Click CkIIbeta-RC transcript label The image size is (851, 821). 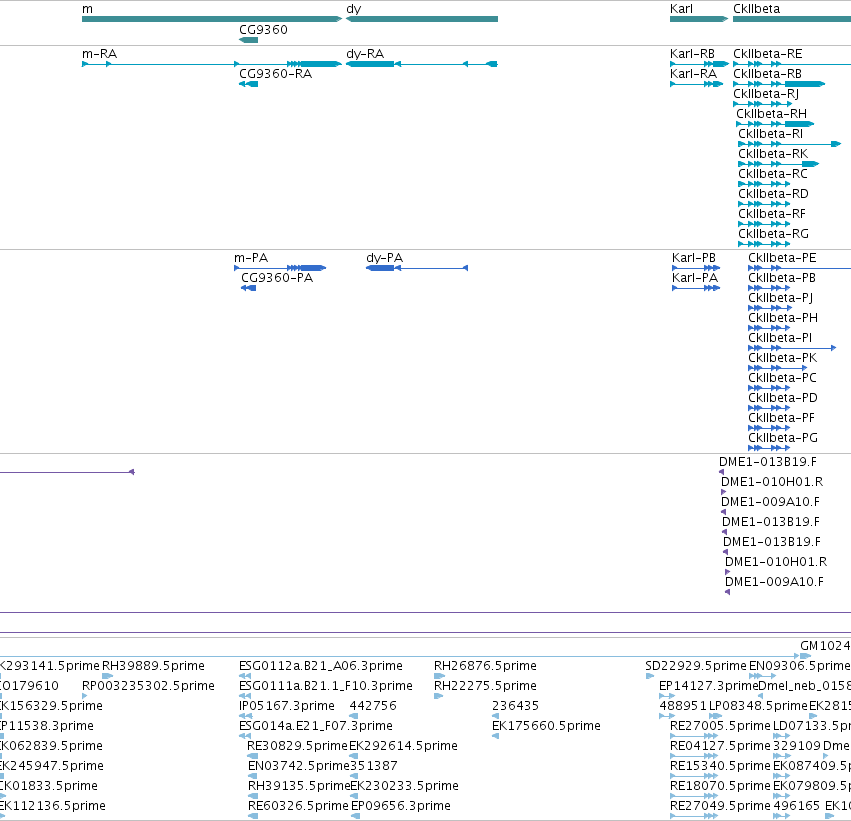773,174
